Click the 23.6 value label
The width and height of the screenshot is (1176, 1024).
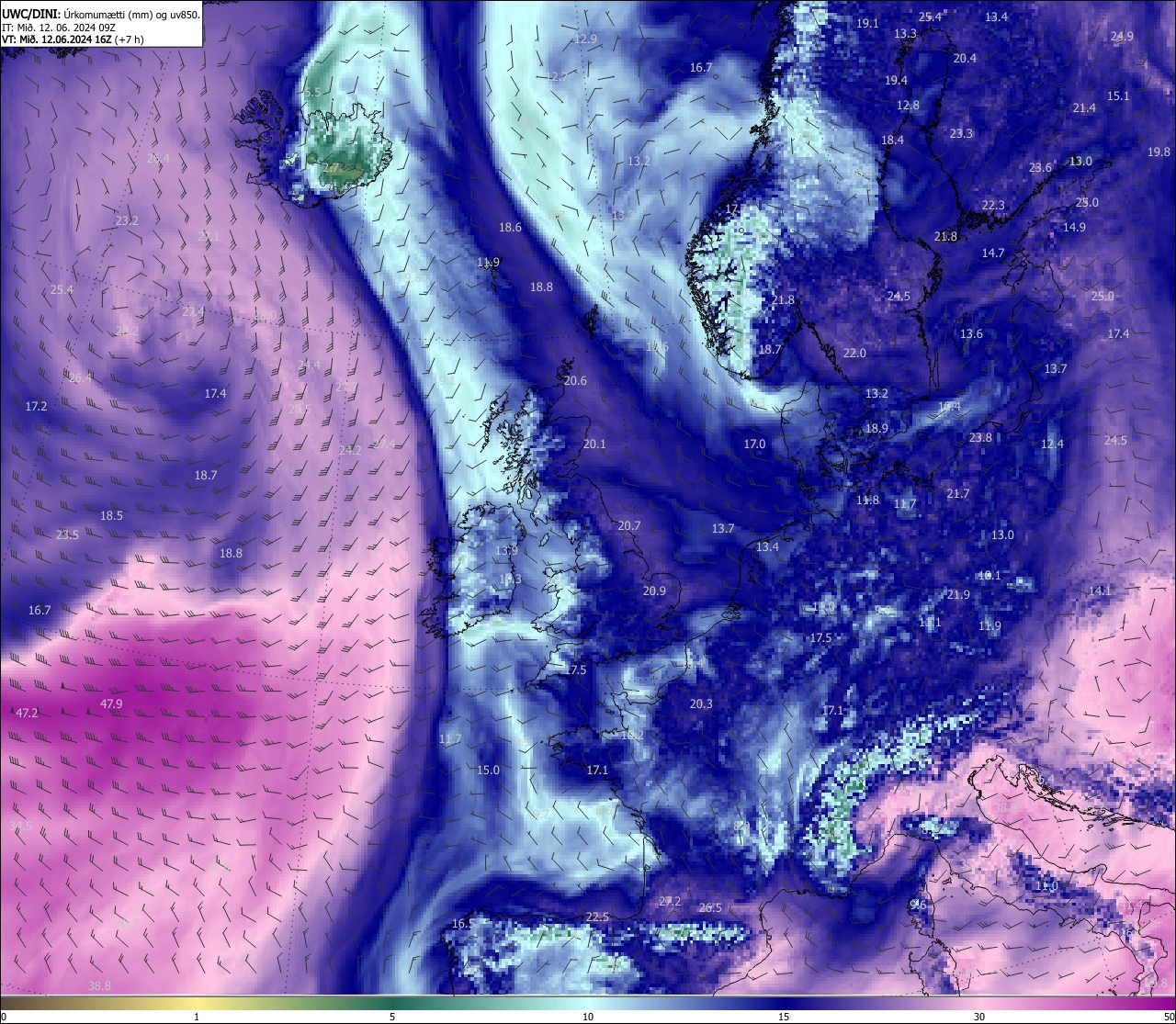pos(1040,168)
